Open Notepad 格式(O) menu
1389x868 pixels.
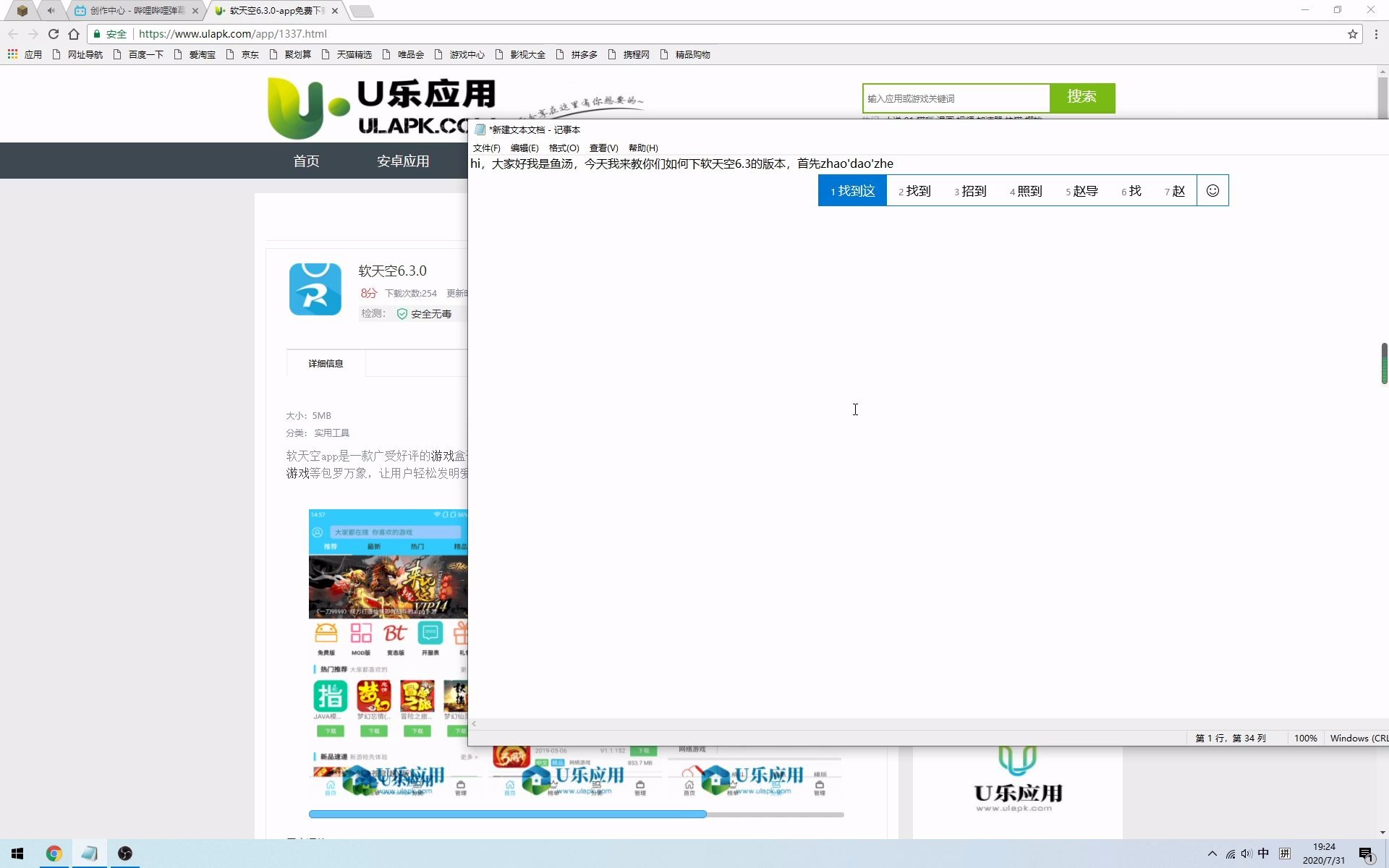(564, 148)
